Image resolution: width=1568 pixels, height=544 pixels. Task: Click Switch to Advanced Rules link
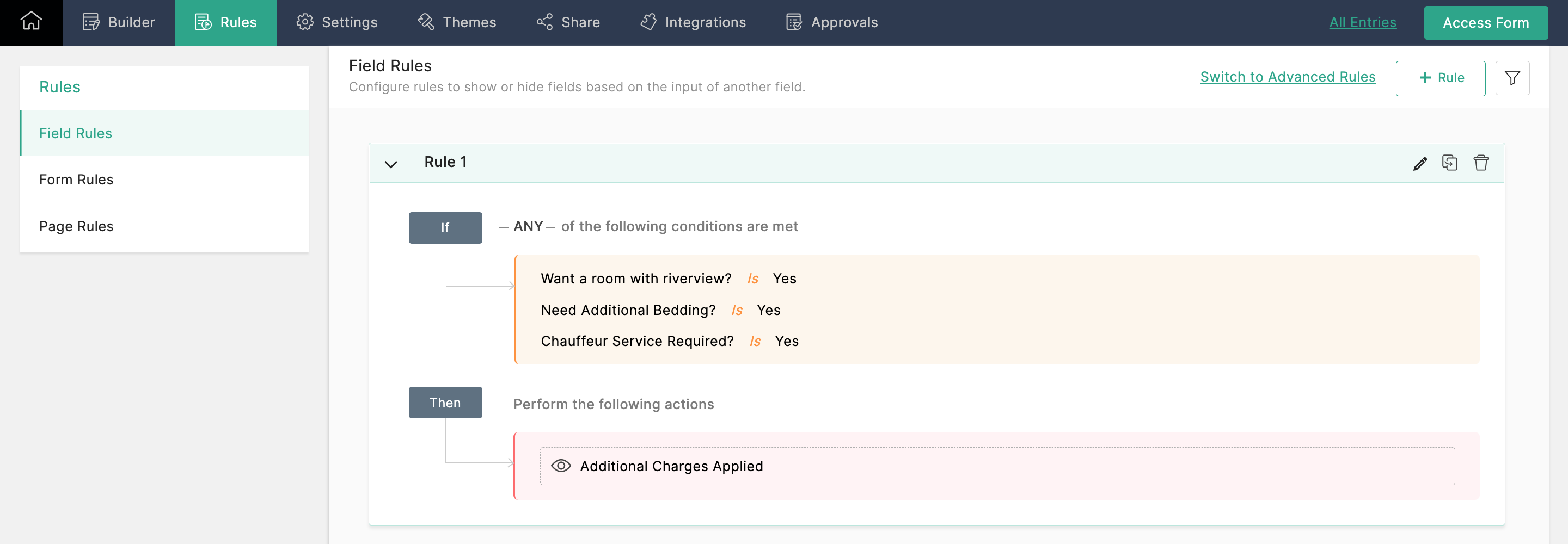pos(1288,77)
